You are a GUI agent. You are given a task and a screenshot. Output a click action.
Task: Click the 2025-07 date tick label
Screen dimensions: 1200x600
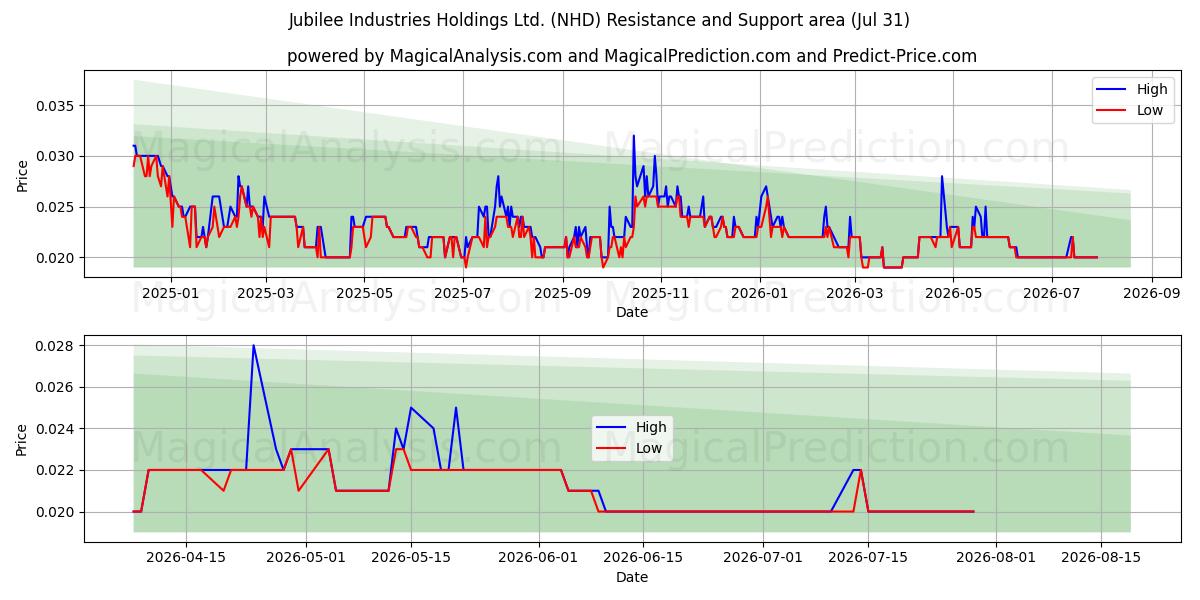462,293
